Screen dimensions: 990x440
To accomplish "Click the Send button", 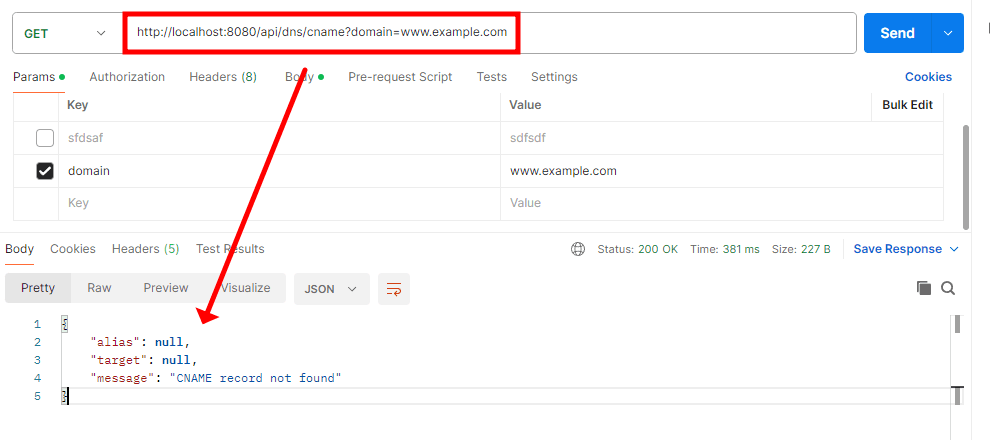I will tap(897, 33).
